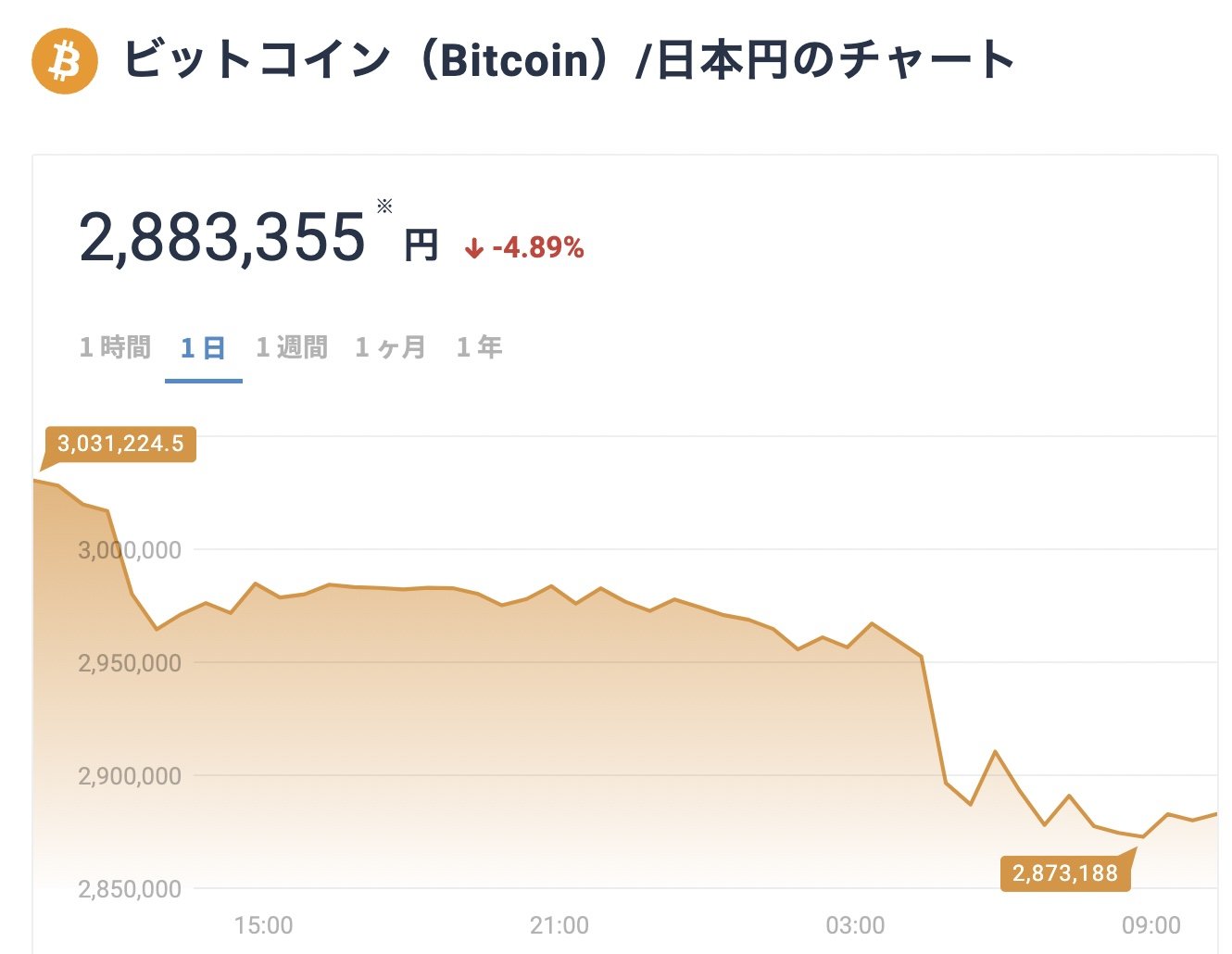This screenshot has width=1232, height=954.
Task: Switch to the 1ヶ月 tab
Action: pos(390,347)
